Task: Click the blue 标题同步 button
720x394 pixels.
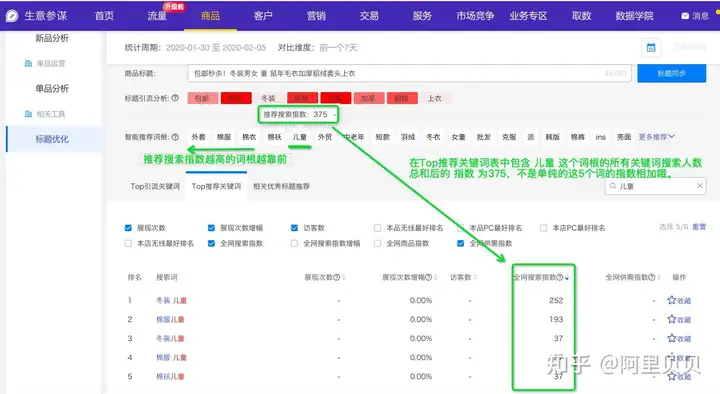Action: (x=671, y=73)
